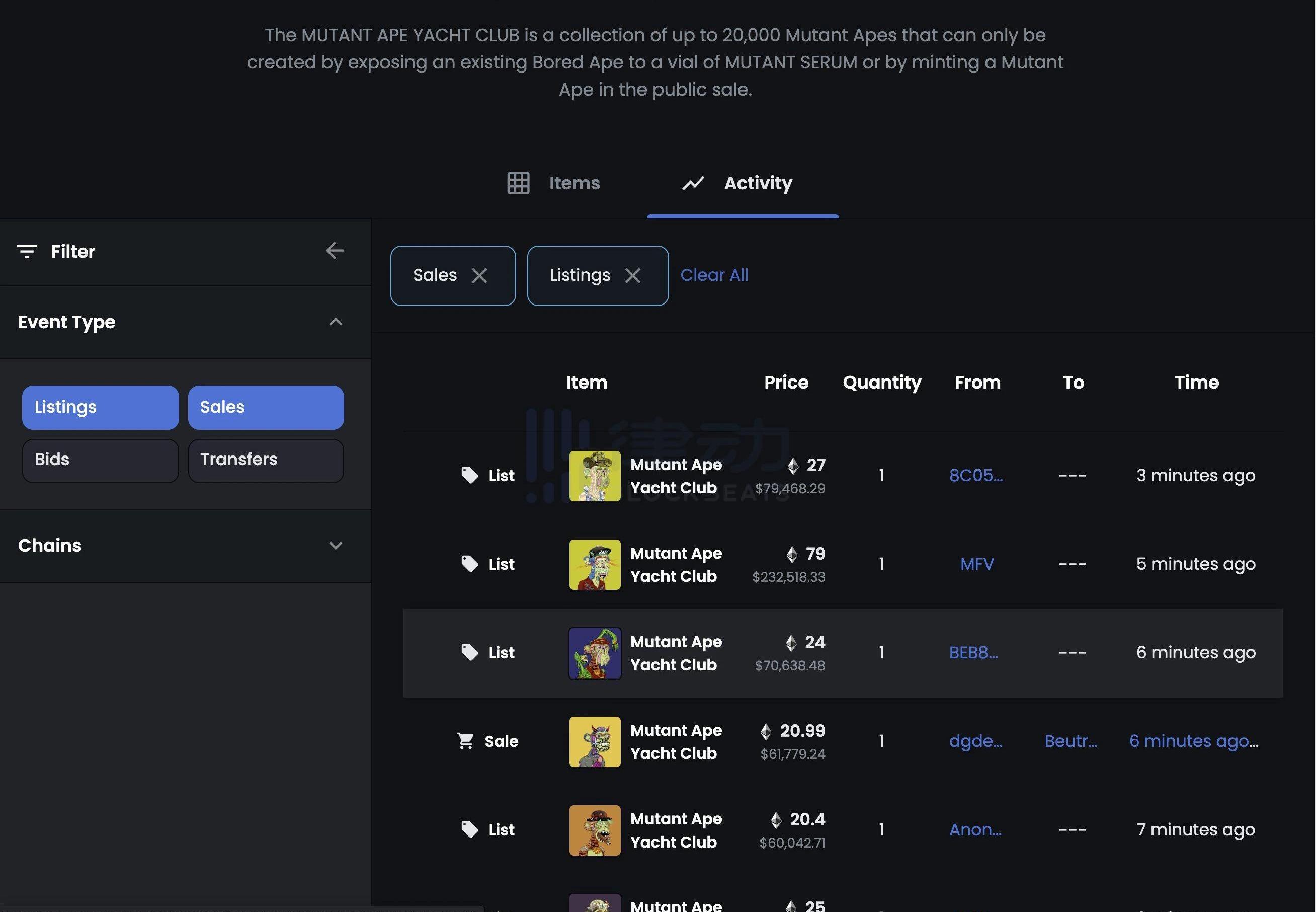The image size is (1316, 912).
Task: Click the Sales filter chip
Action: (x=453, y=275)
